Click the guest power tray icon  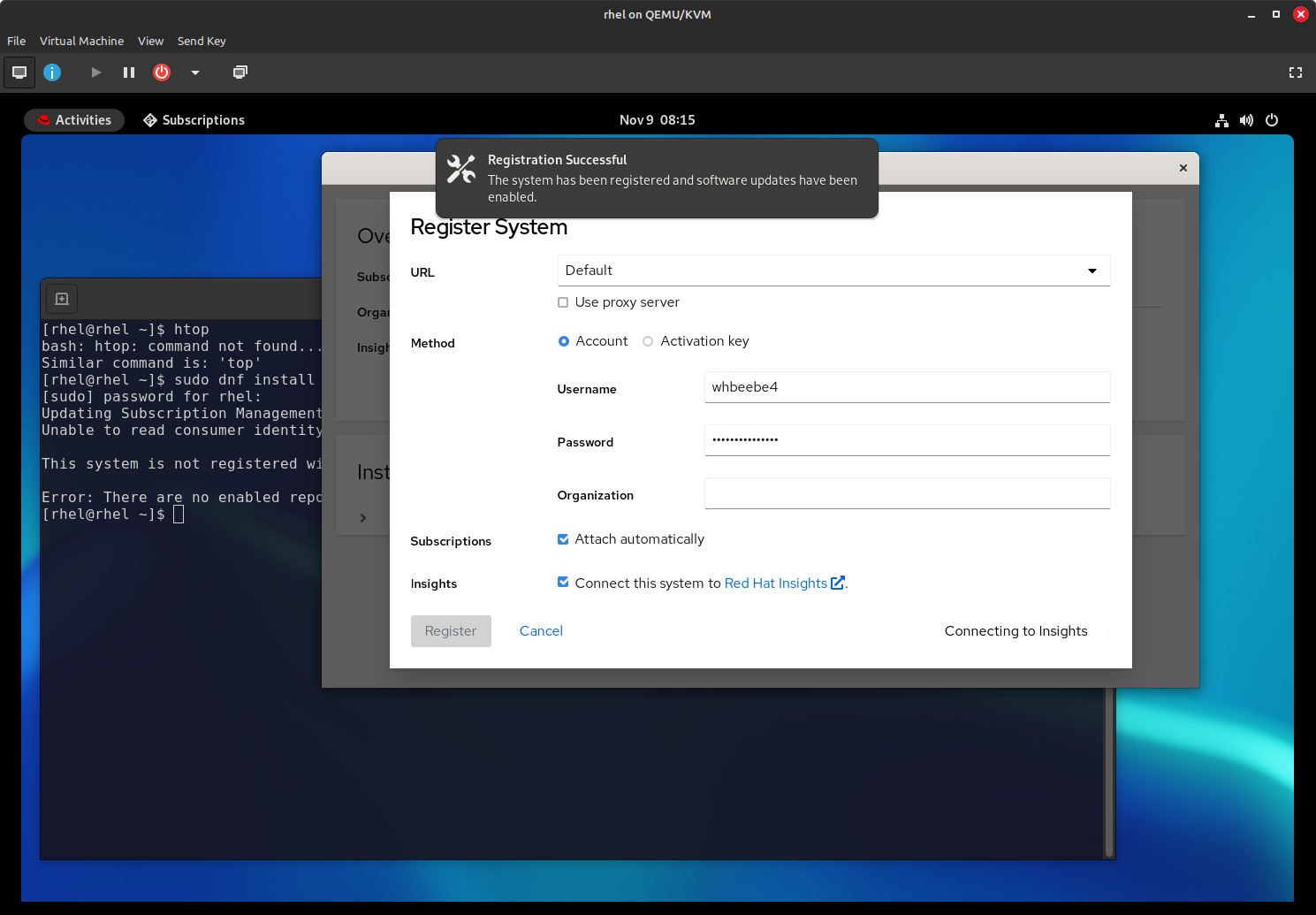tap(1272, 120)
